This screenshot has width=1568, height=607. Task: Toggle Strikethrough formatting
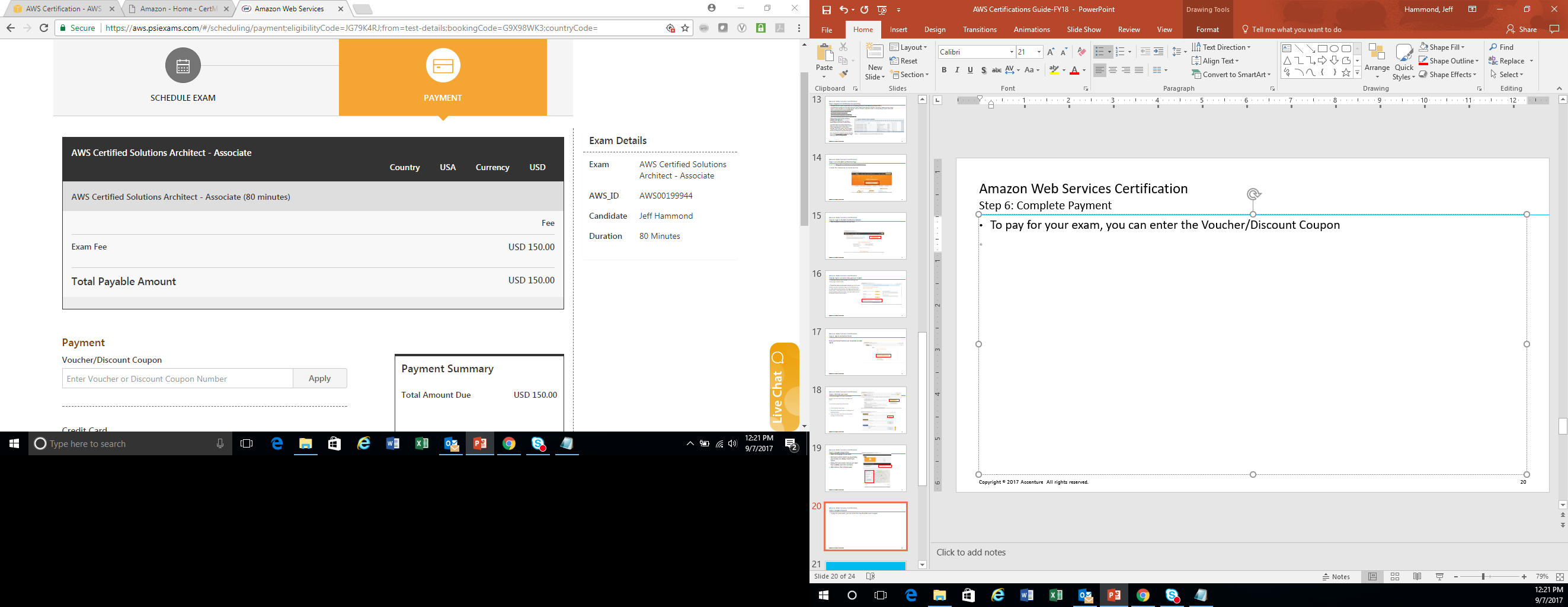pos(996,70)
